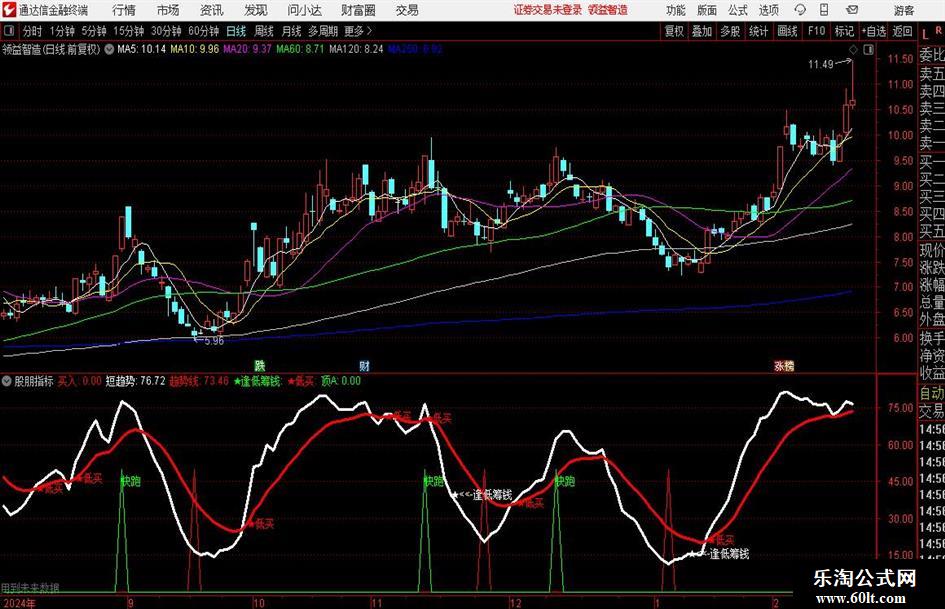This screenshot has width=945, height=609.
Task: Open the 功能 menu
Action: [x=676, y=10]
